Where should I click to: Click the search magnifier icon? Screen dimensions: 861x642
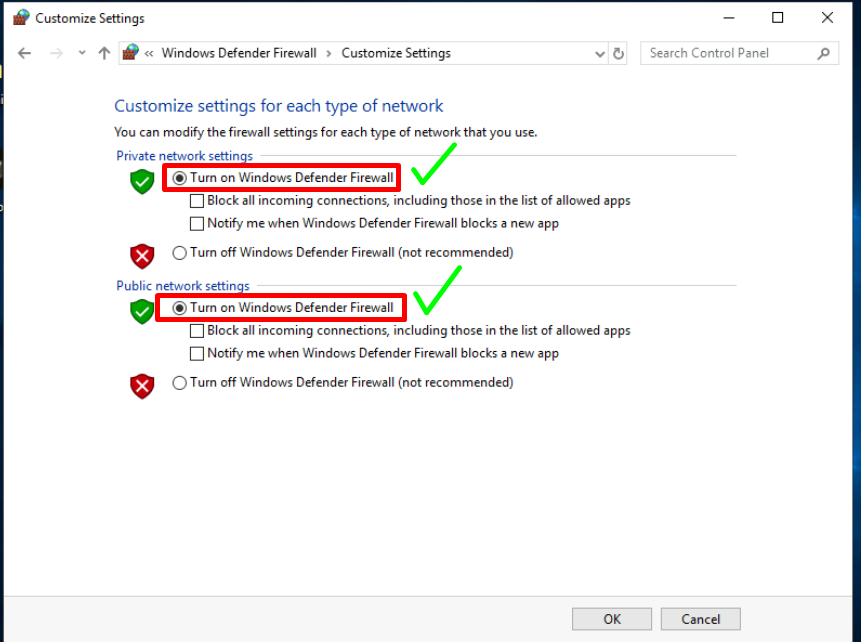click(824, 53)
